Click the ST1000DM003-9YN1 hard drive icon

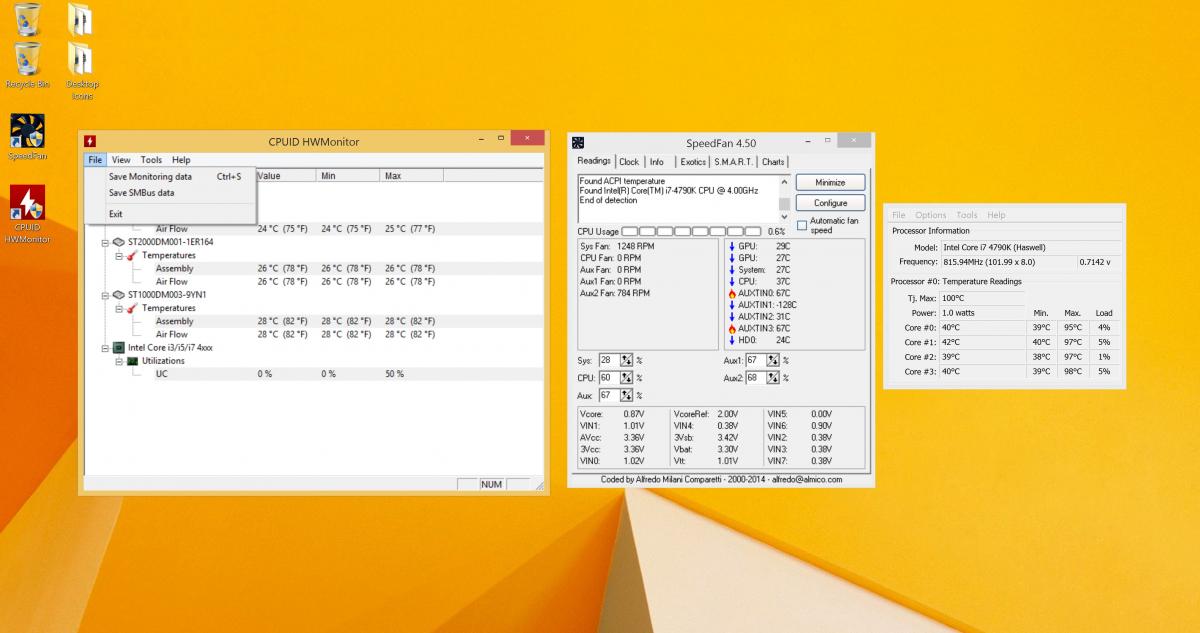tap(118, 295)
